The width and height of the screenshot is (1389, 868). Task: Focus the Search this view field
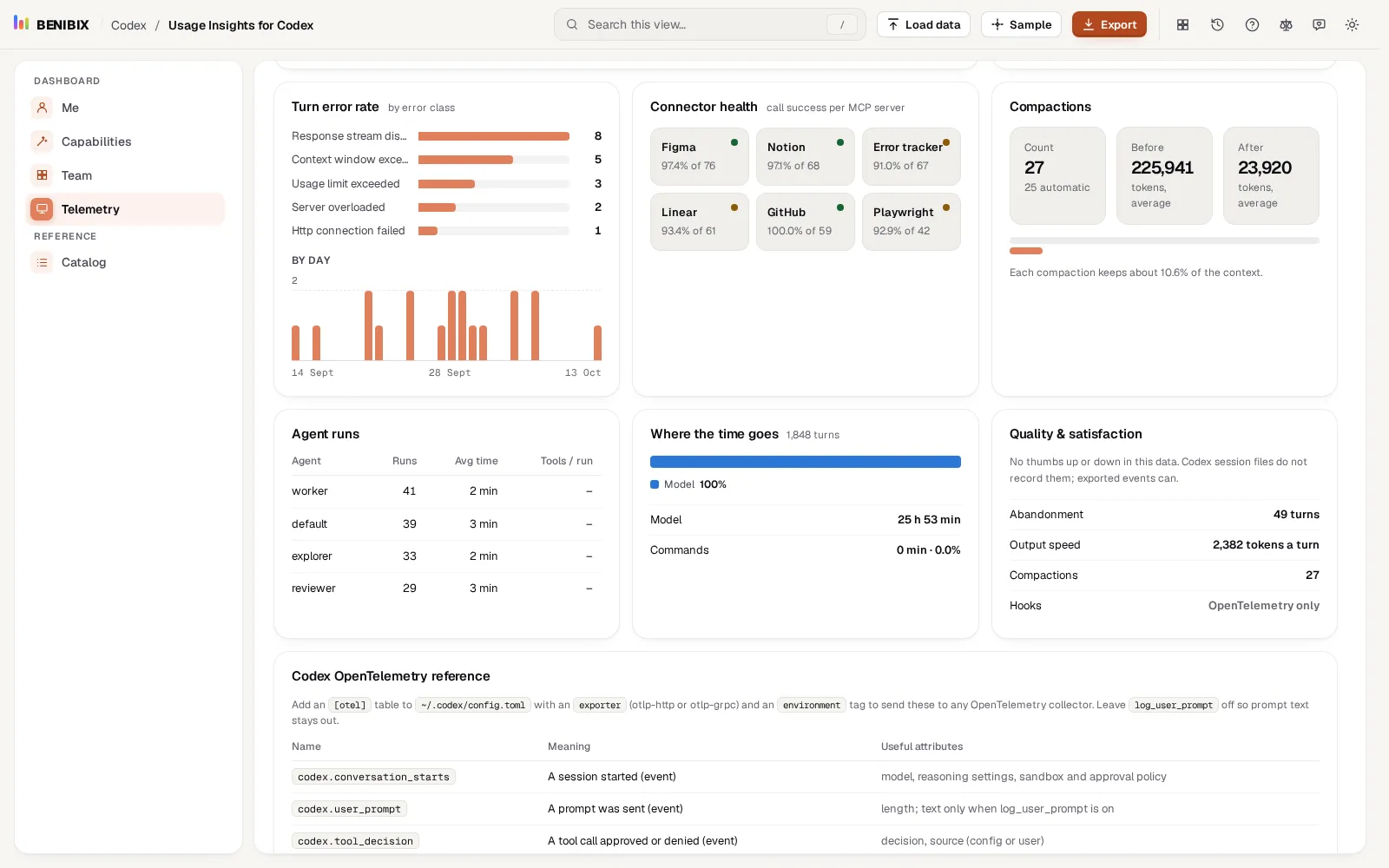pos(709,24)
